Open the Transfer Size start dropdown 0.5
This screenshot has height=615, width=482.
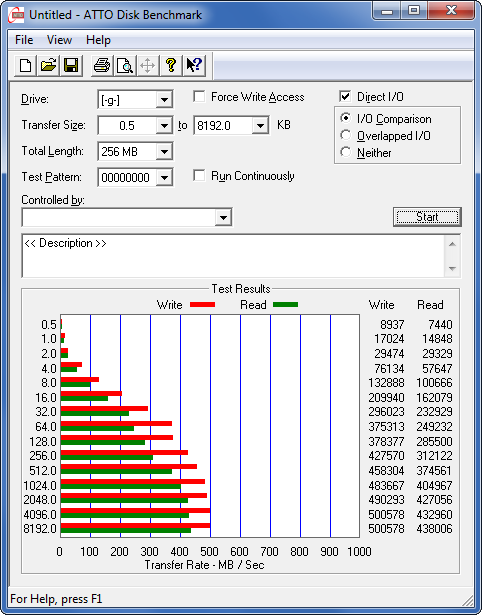[164, 126]
